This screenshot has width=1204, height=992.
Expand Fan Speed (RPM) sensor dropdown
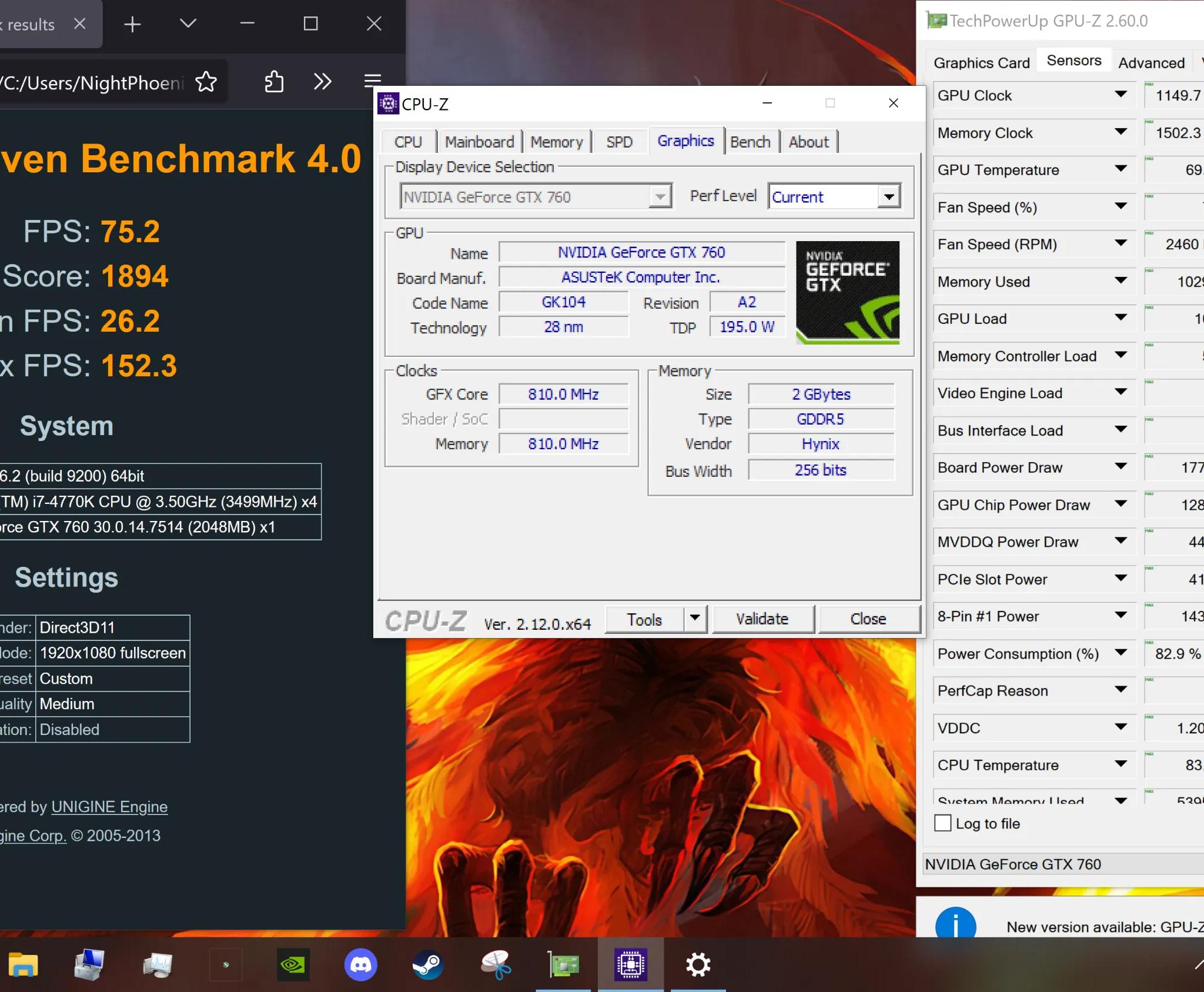click(x=1121, y=243)
